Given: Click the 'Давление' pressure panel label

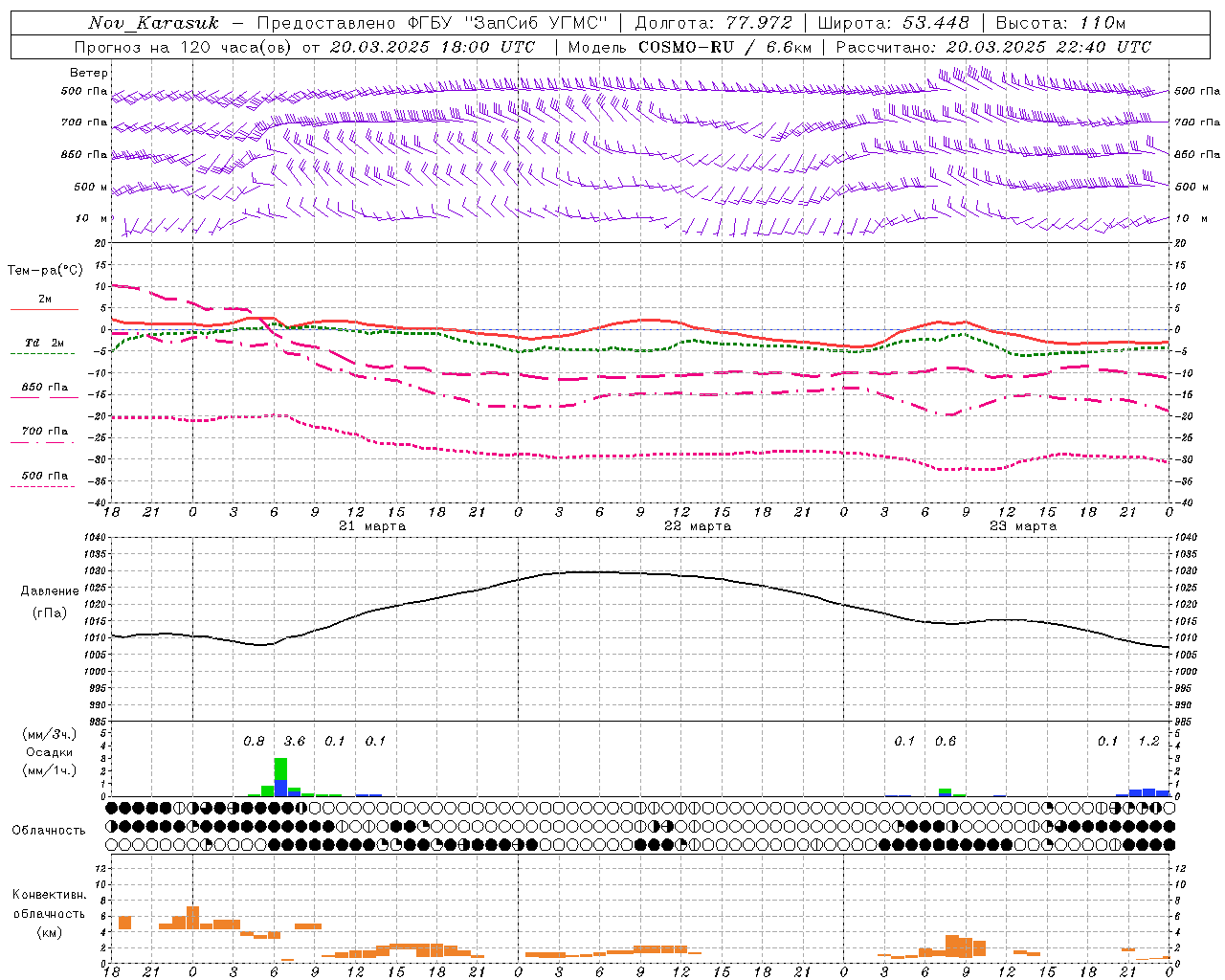Looking at the screenshot, I should (x=50, y=591).
